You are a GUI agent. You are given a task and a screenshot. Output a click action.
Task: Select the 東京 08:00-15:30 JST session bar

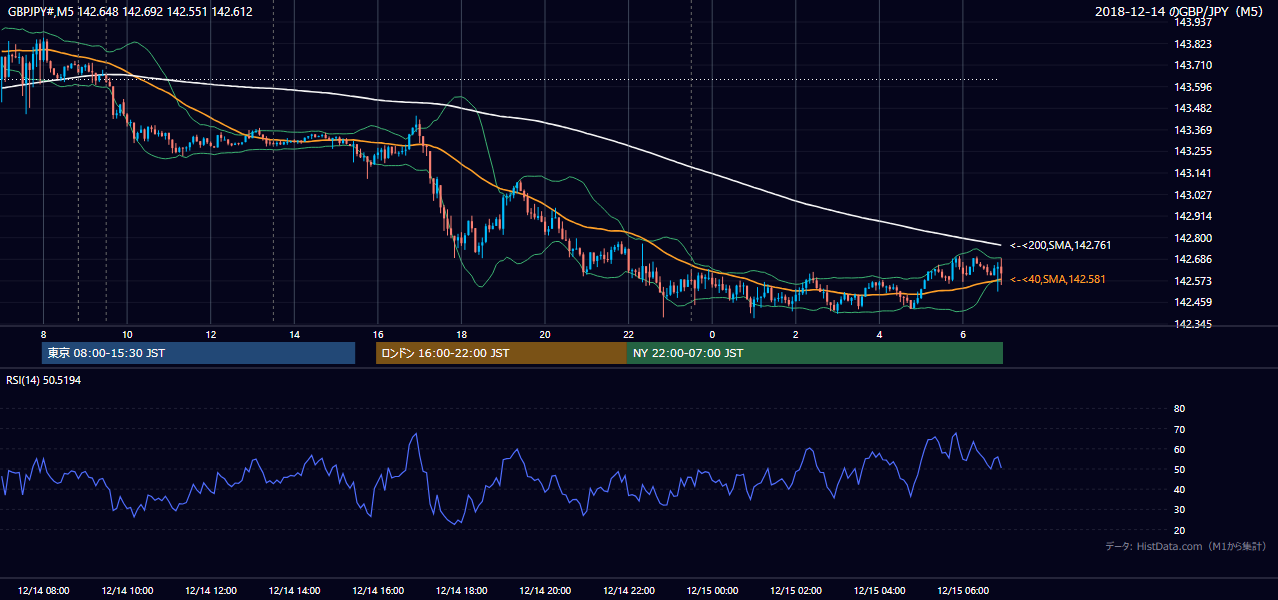(x=198, y=353)
